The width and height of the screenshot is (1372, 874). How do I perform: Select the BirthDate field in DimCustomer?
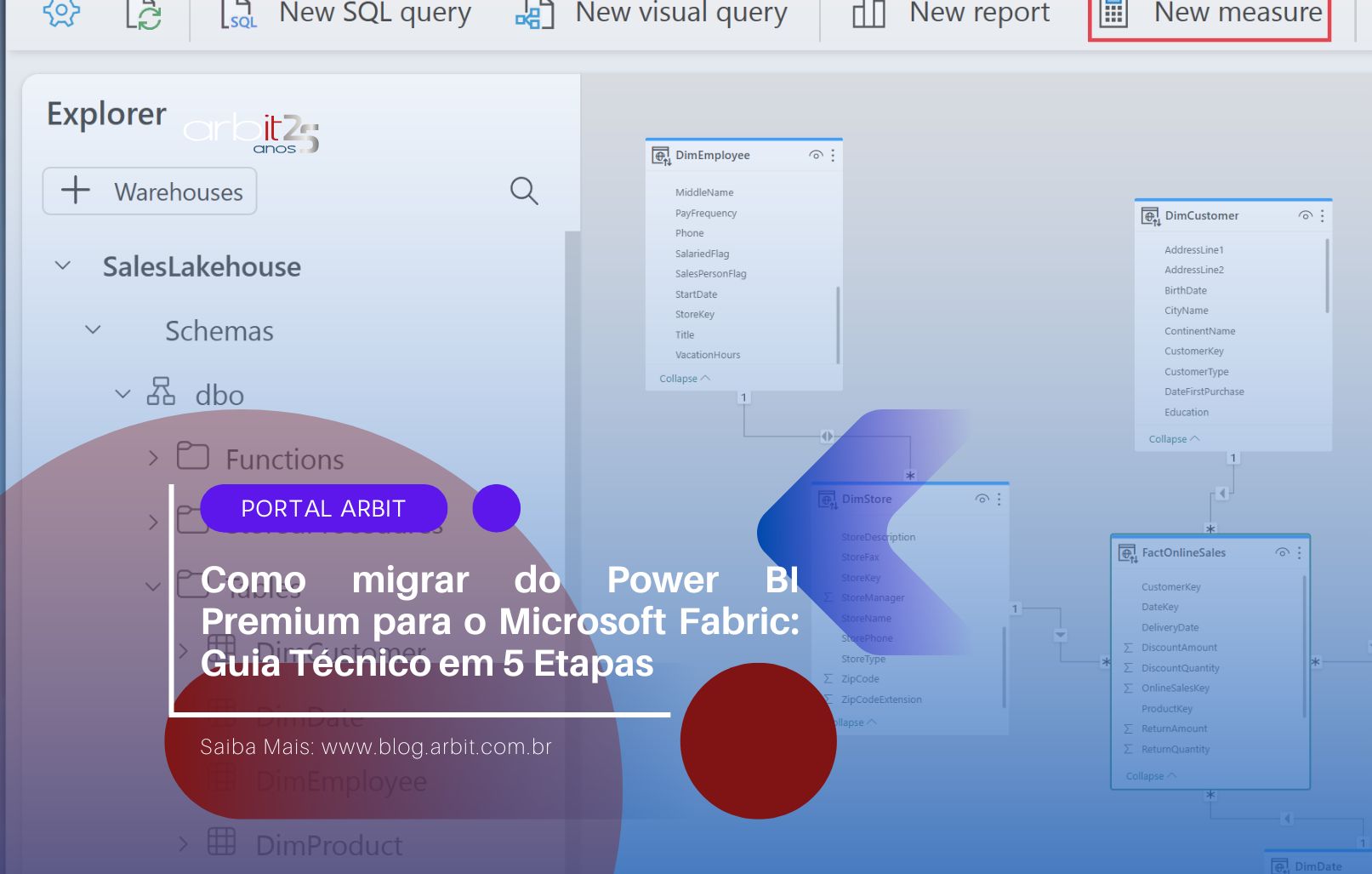pos(1186,290)
